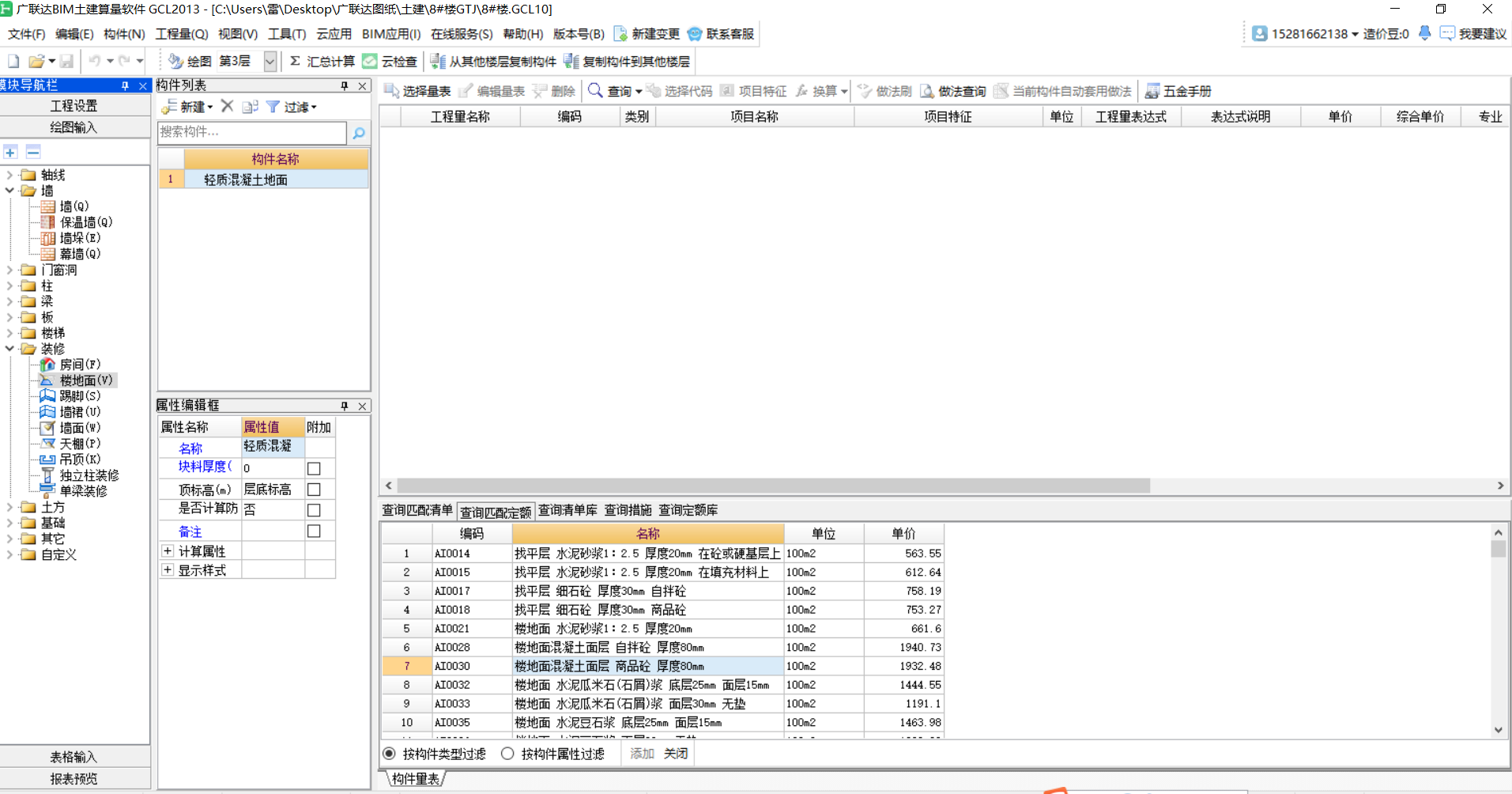Open 我要建议 feedback
Viewport: 1512px width, 794px height.
coord(1473,34)
